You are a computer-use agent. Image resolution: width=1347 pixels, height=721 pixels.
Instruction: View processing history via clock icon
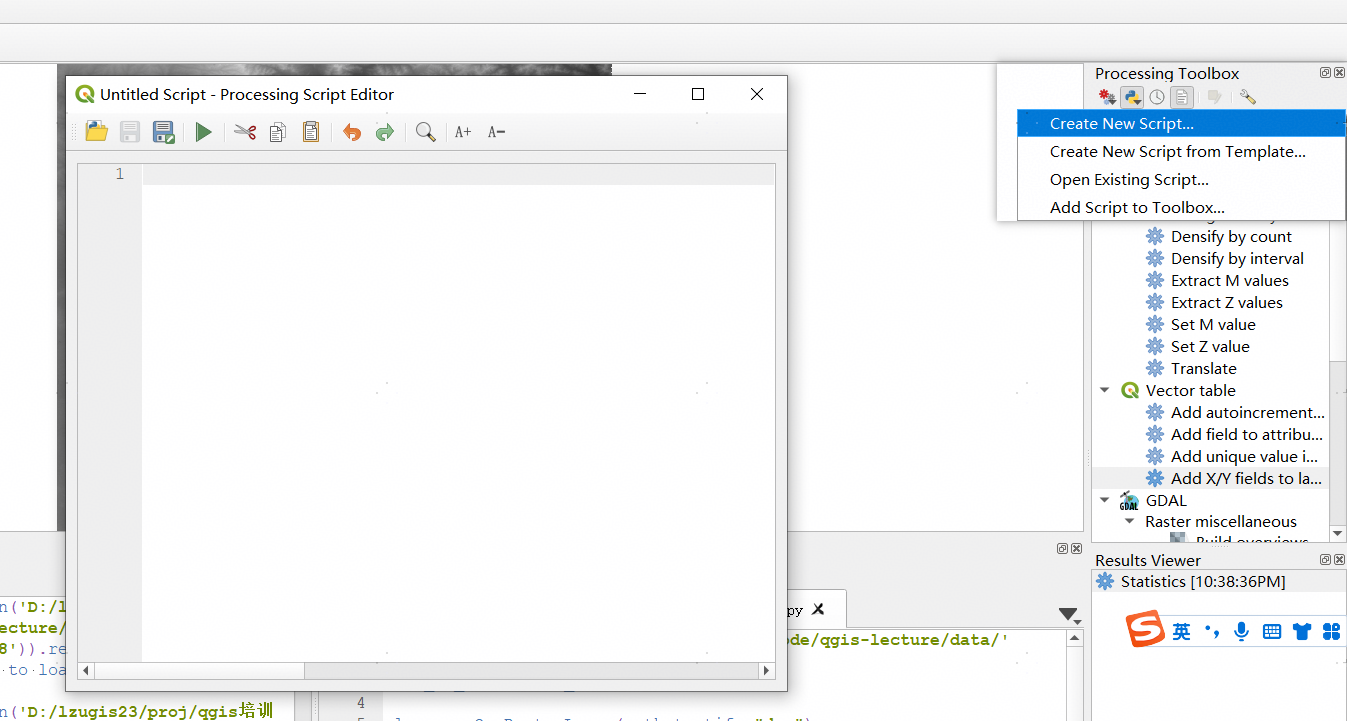[1158, 97]
